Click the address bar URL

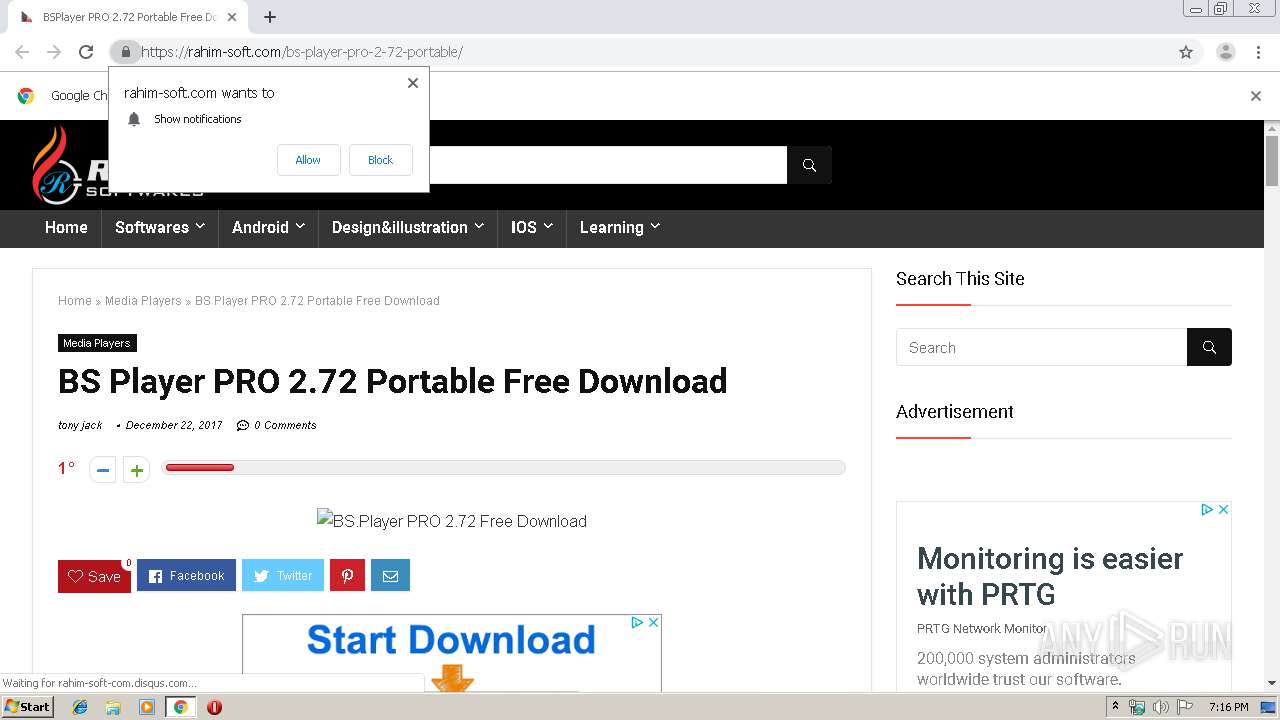[x=301, y=52]
